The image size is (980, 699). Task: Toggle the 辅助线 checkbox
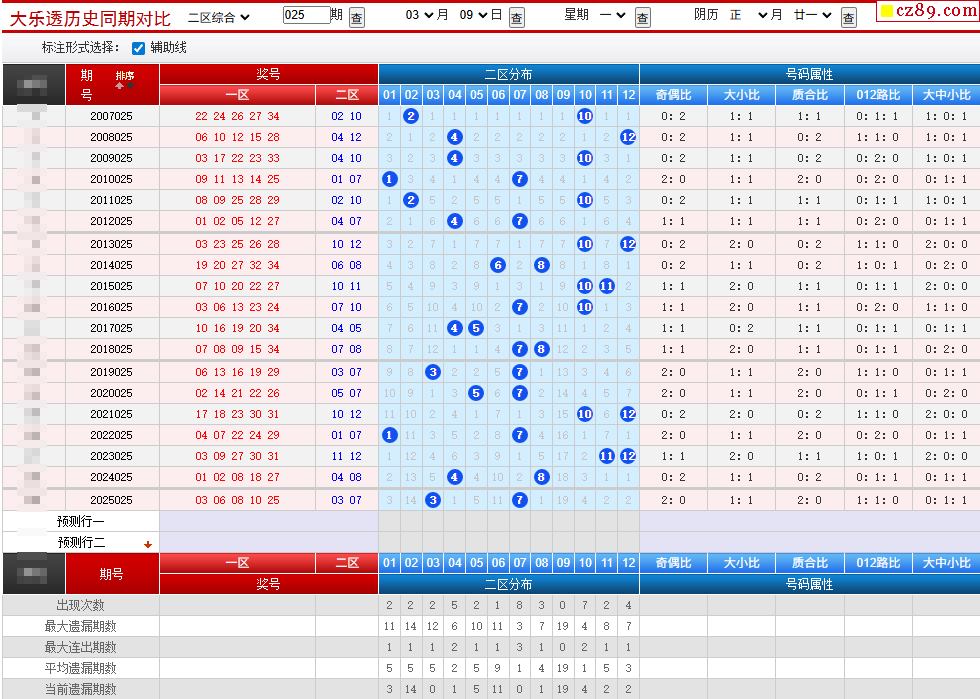click(139, 48)
